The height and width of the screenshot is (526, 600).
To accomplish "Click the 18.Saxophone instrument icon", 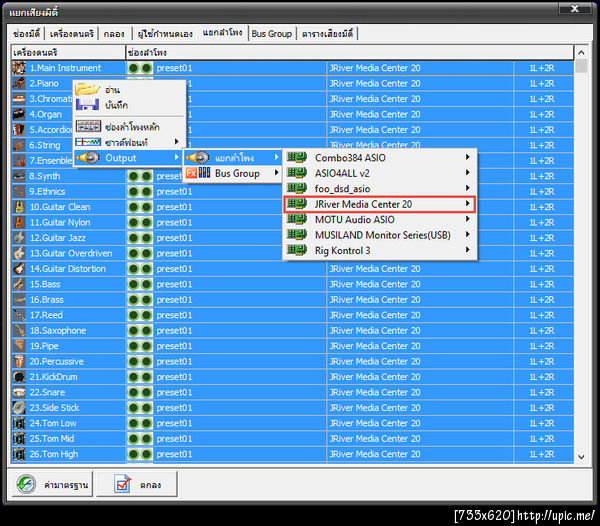I will (x=19, y=331).
